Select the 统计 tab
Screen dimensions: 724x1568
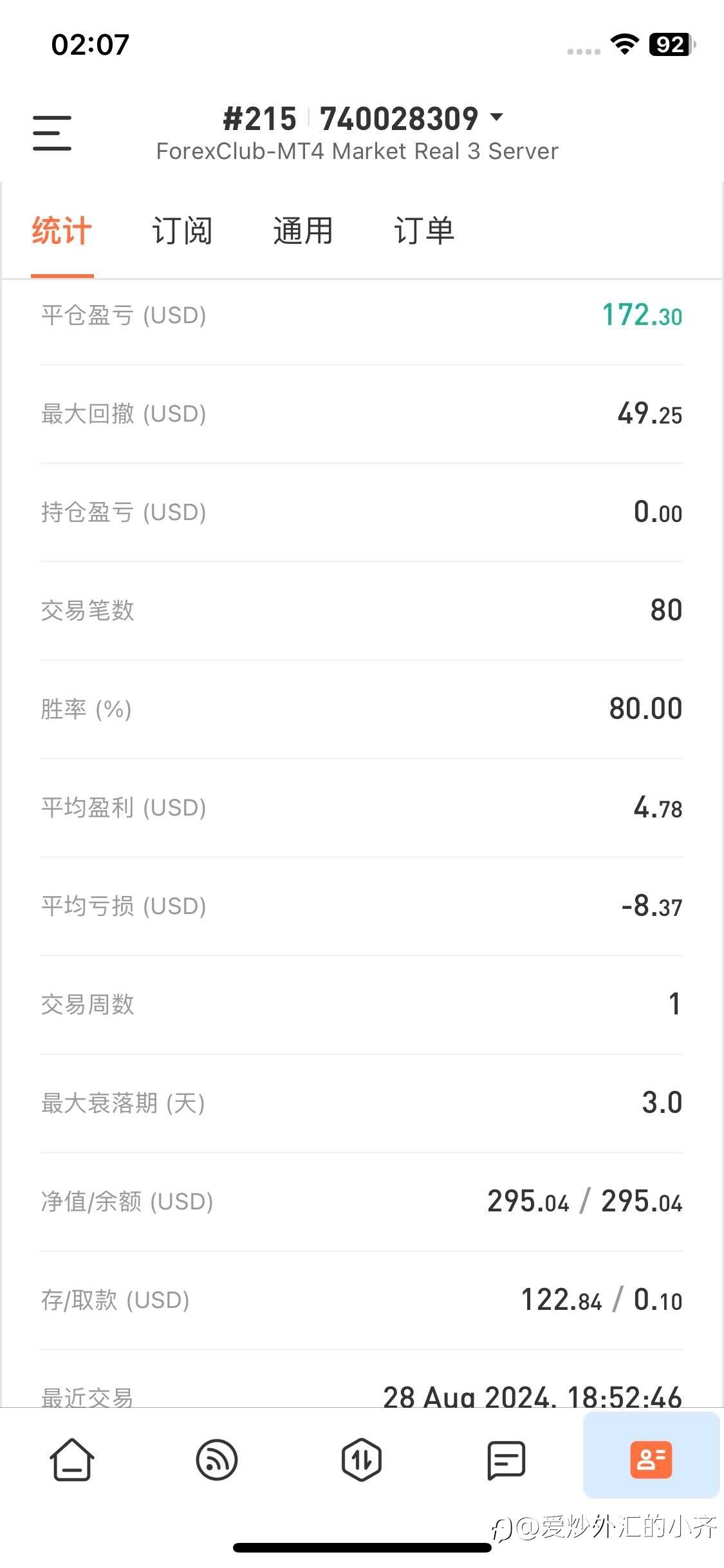pyautogui.click(x=62, y=230)
